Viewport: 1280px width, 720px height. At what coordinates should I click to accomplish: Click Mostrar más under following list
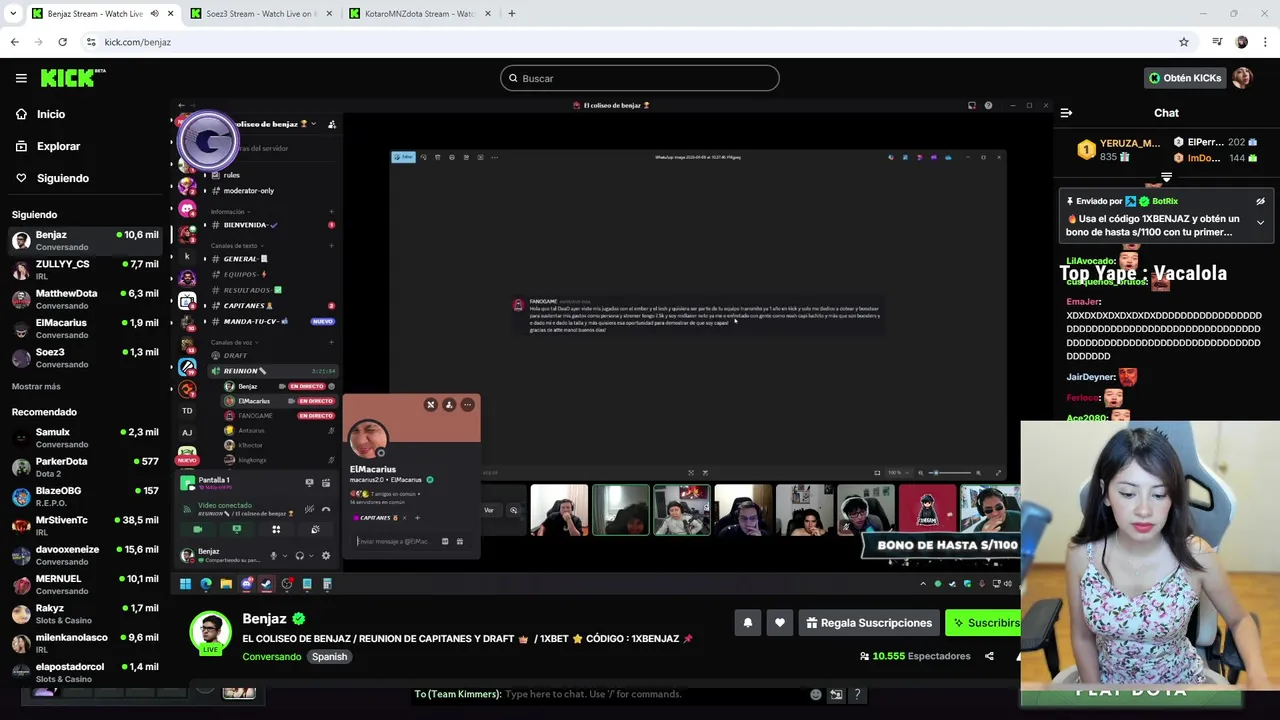pyautogui.click(x=36, y=386)
